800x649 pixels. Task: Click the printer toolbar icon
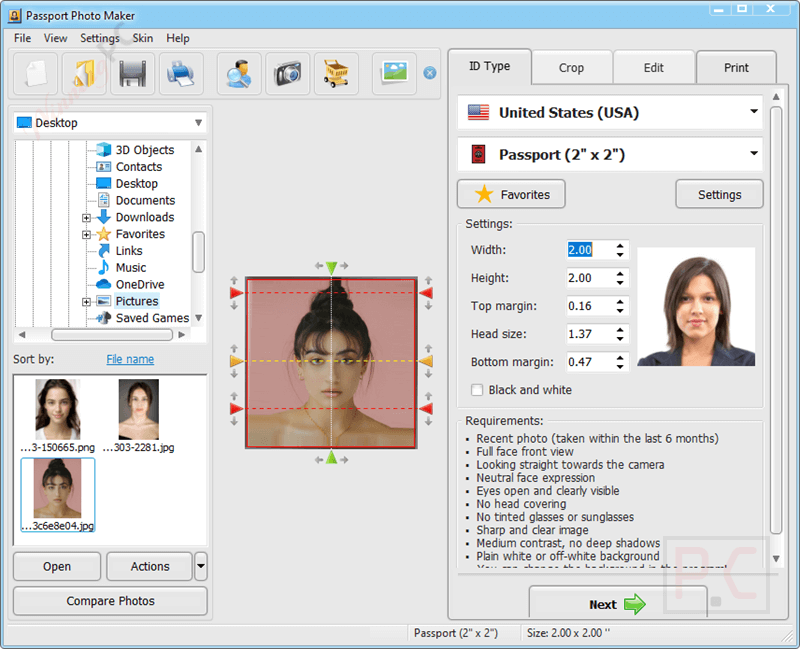tap(181, 74)
